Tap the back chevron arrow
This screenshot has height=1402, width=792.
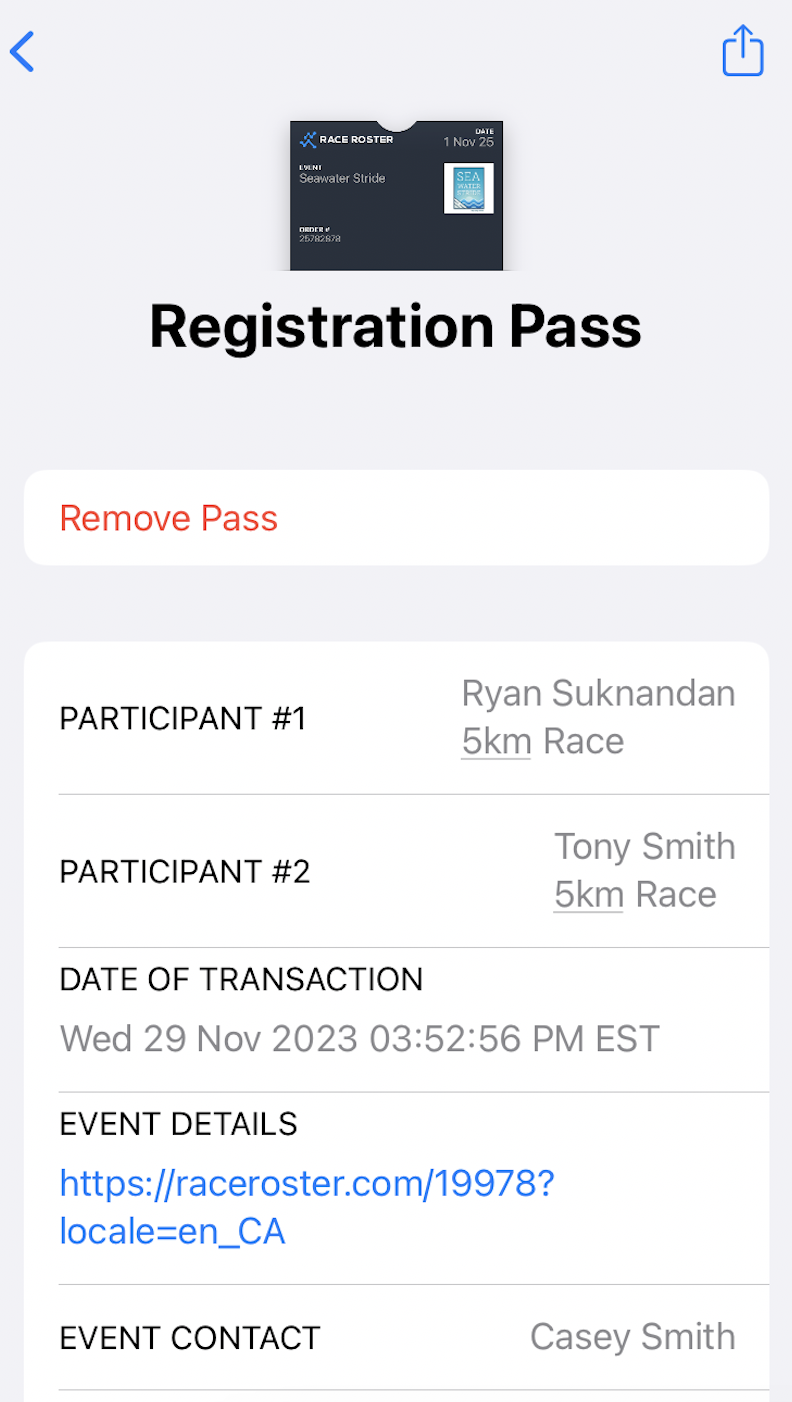(22, 52)
